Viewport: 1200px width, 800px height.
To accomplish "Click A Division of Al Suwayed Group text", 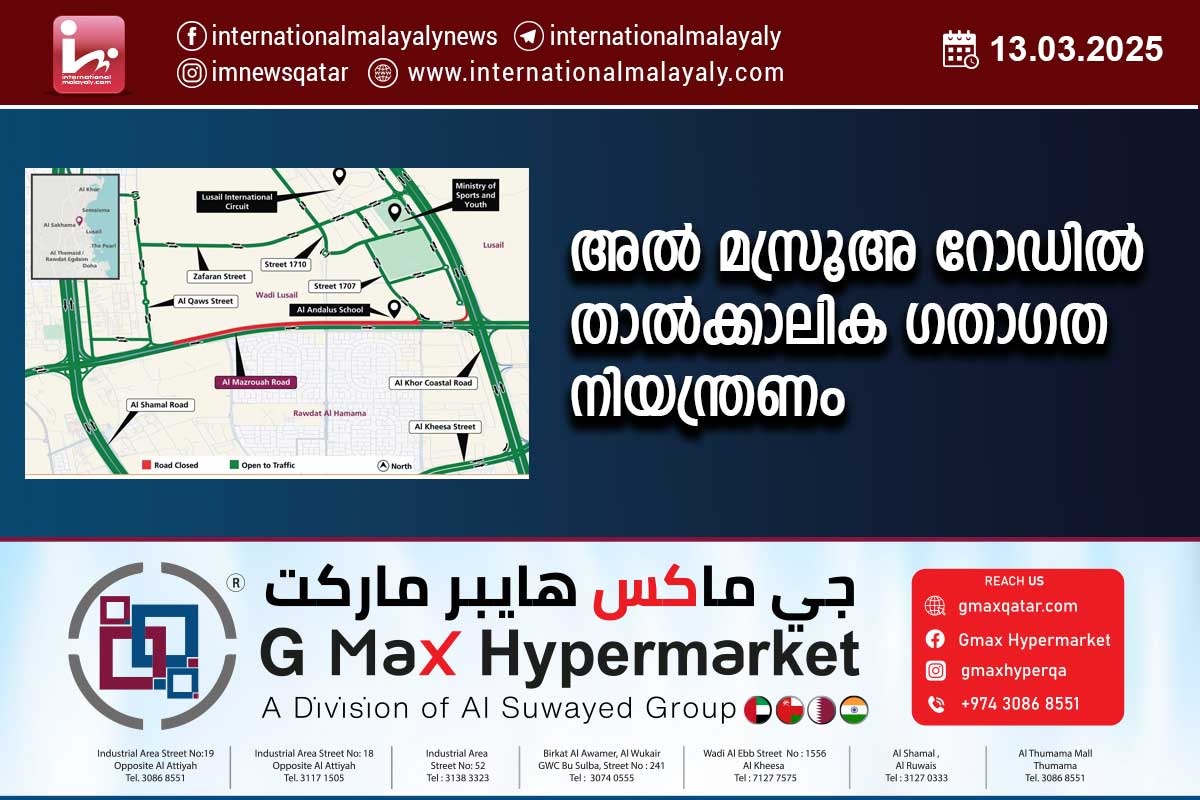I will [x=499, y=709].
